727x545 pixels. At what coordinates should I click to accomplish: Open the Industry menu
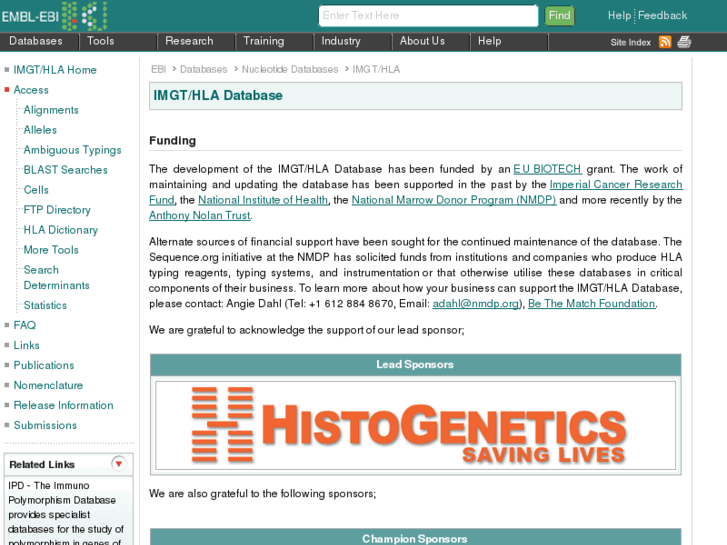coord(341,41)
